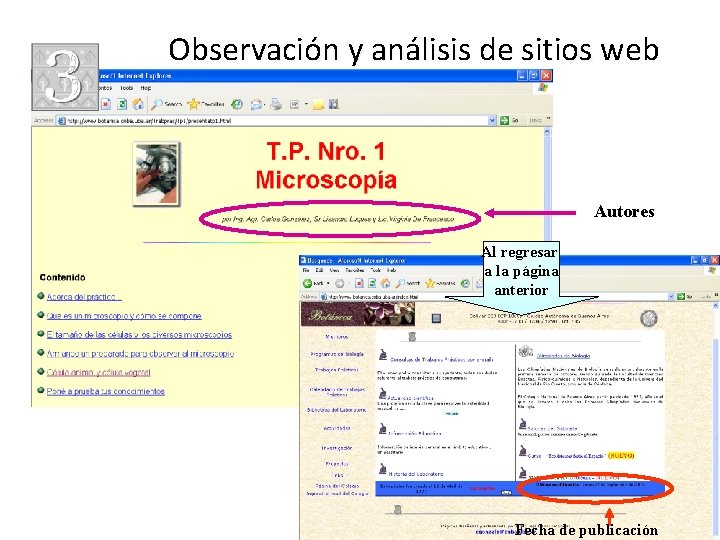This screenshot has height=540, width=720.
Task: Open 'Consultas de Trabajos Prácticos' link
Action: point(442,360)
